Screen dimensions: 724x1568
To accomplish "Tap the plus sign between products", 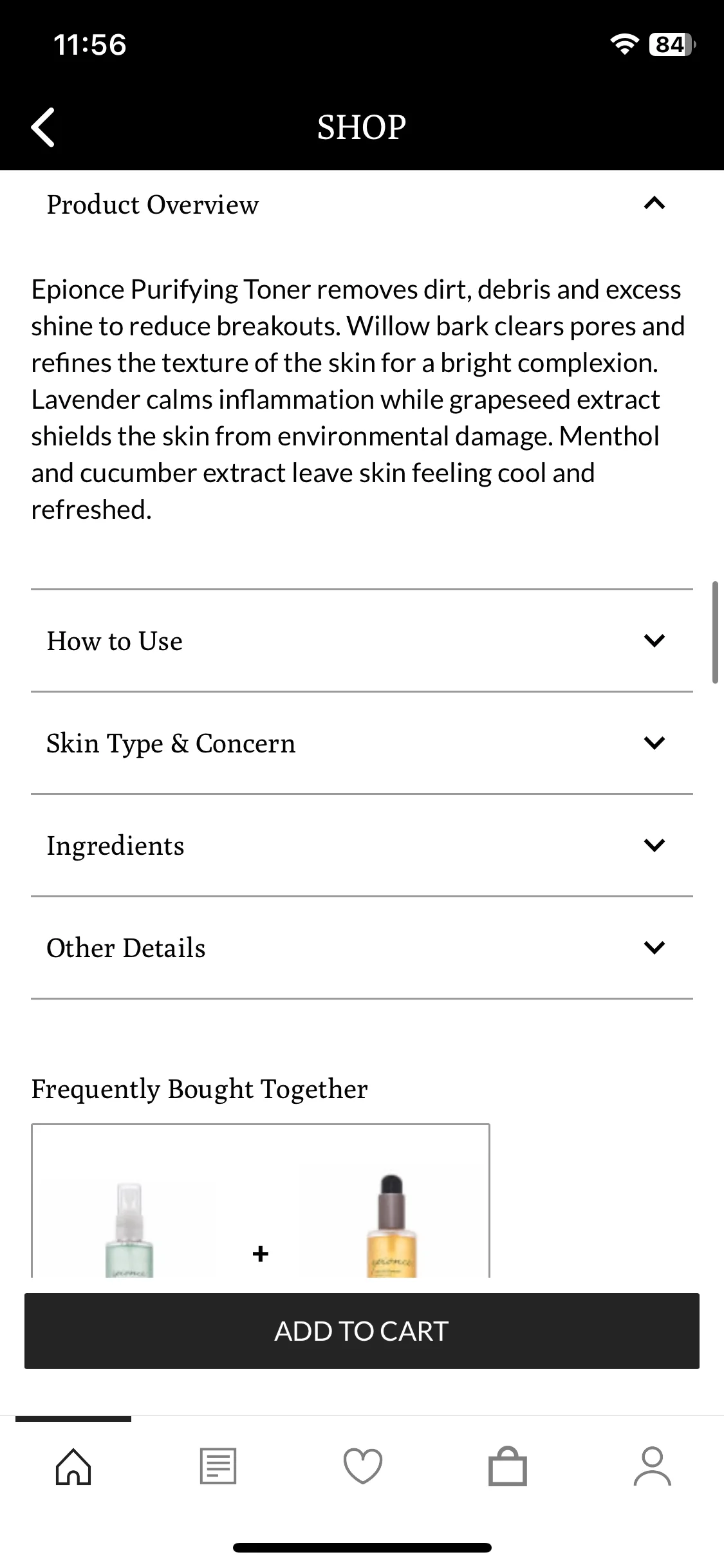I will click(x=261, y=1253).
